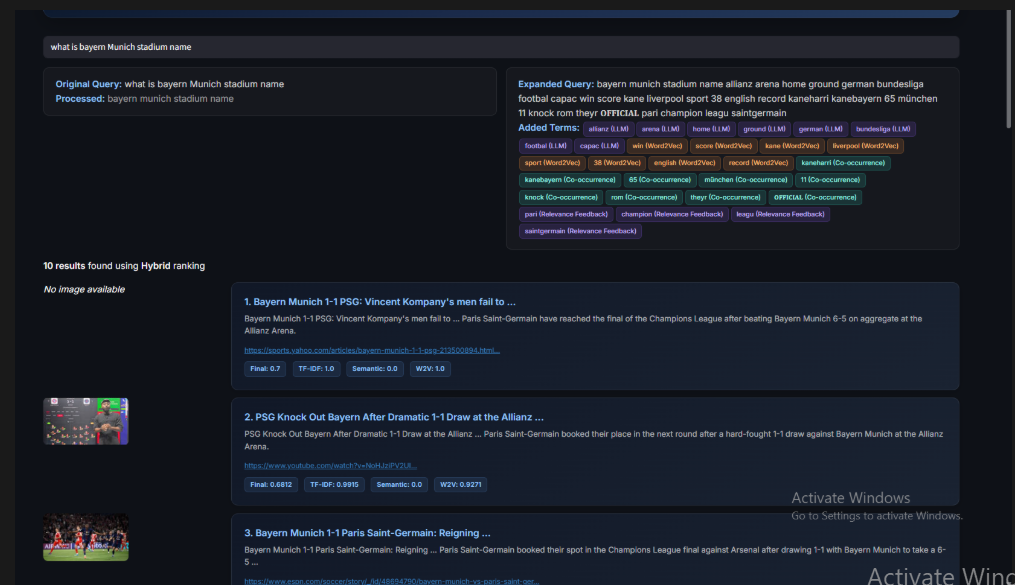Pick the 'pari (Relevance Feedback)' chip
The height and width of the screenshot is (585, 1015).
[566, 214]
